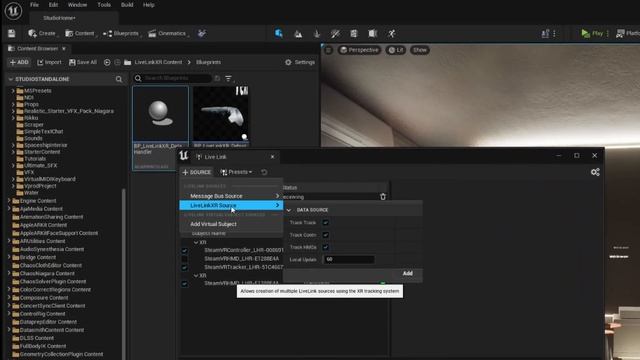Toggle the Track Controllers checkbox

click(326, 235)
